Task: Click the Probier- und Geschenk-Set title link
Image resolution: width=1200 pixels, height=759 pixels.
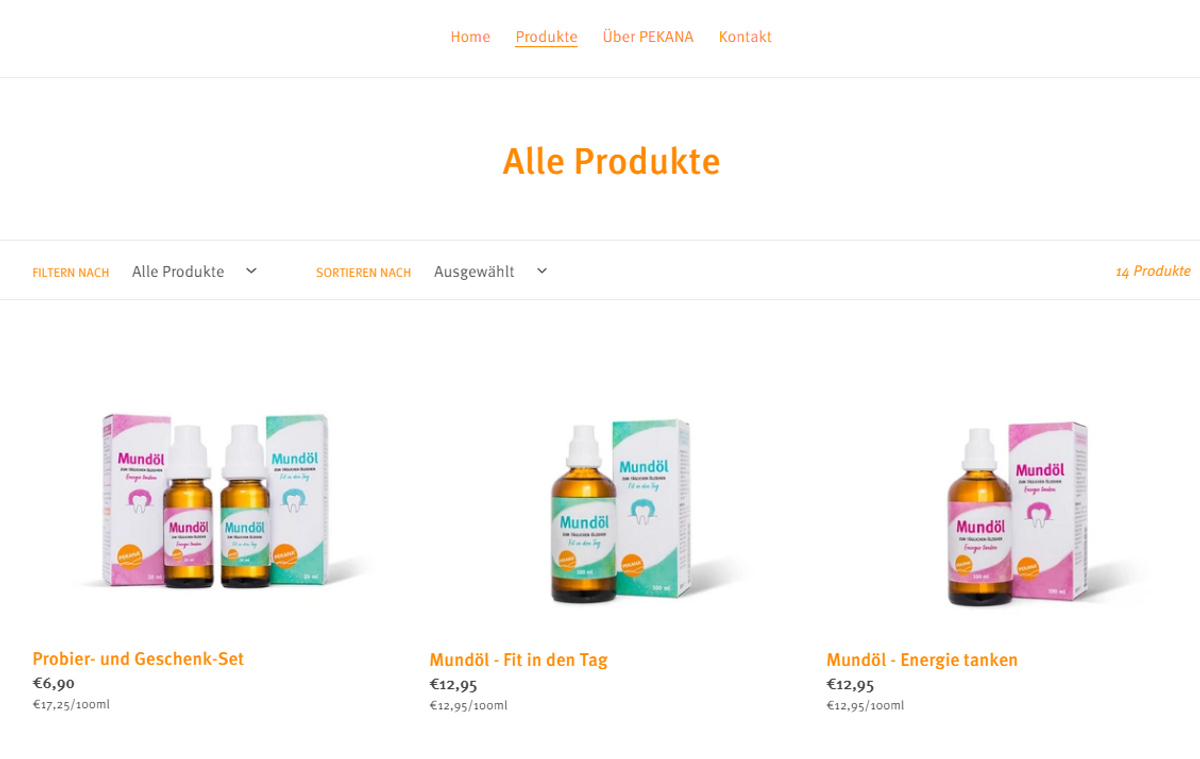Action: point(138,659)
